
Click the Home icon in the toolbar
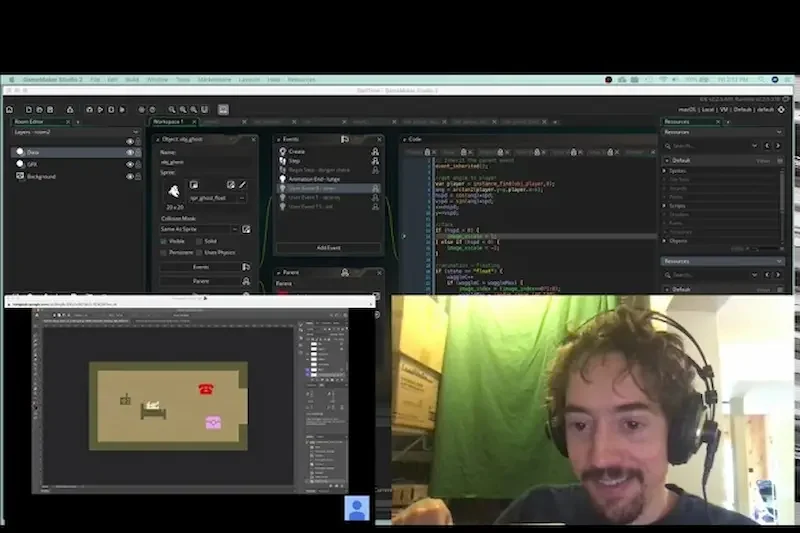9,110
